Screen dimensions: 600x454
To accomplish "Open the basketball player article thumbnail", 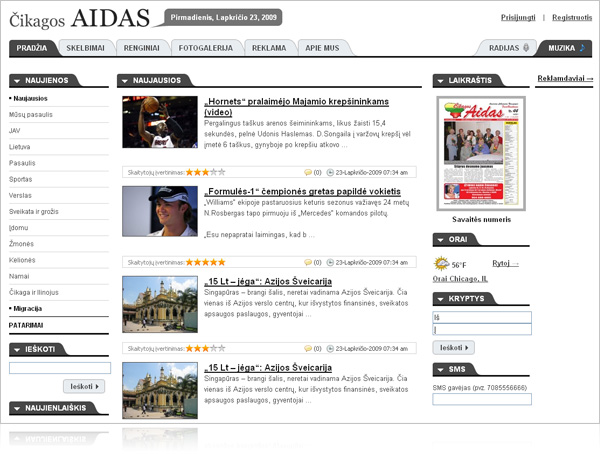I will click(160, 122).
